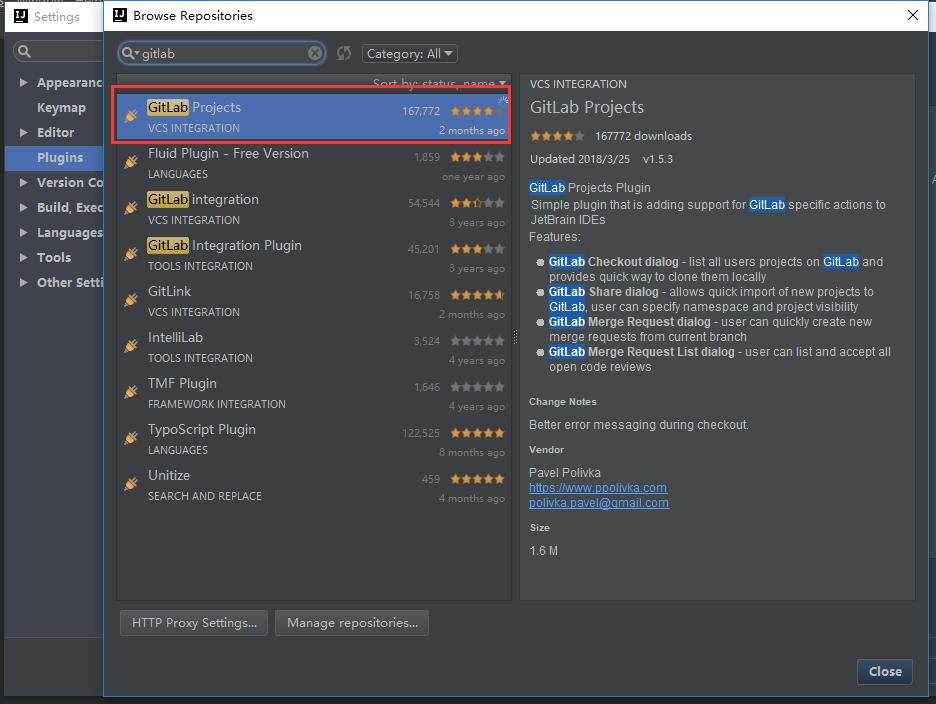The image size is (936, 704).
Task: Click the plug icon for IntelliLab
Action: click(131, 346)
